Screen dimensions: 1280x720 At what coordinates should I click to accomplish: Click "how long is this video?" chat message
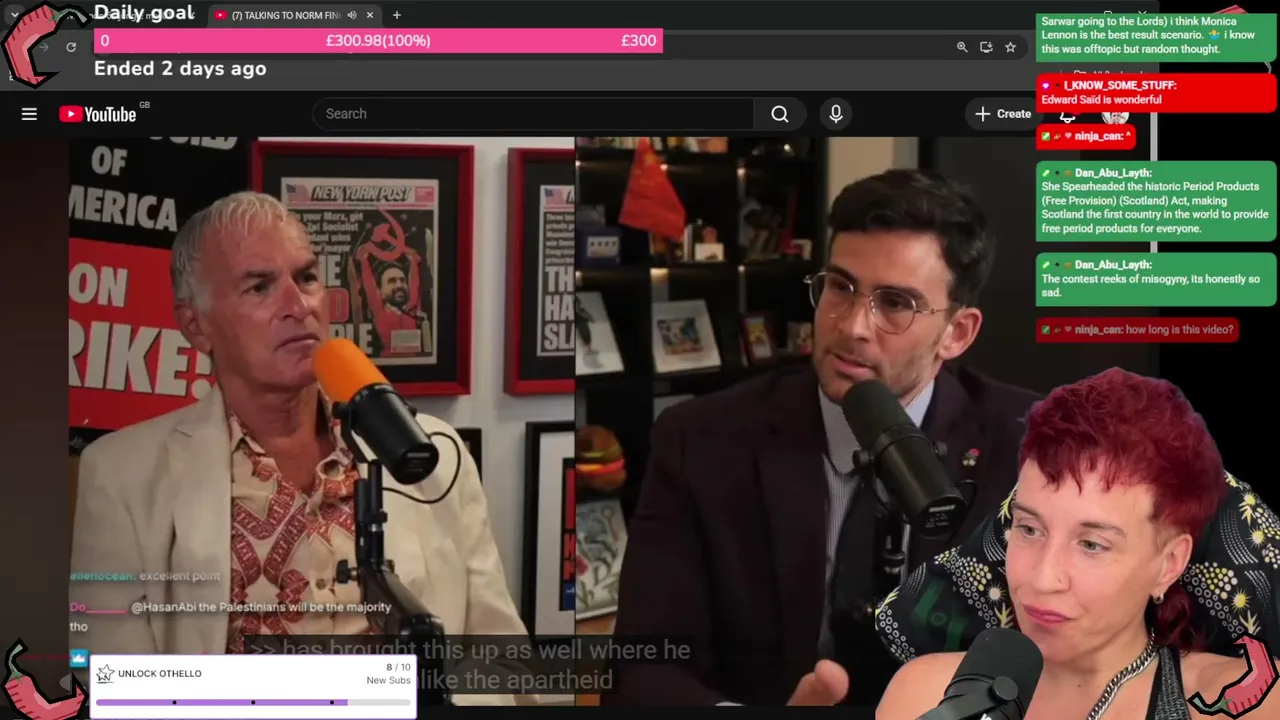[1179, 330]
